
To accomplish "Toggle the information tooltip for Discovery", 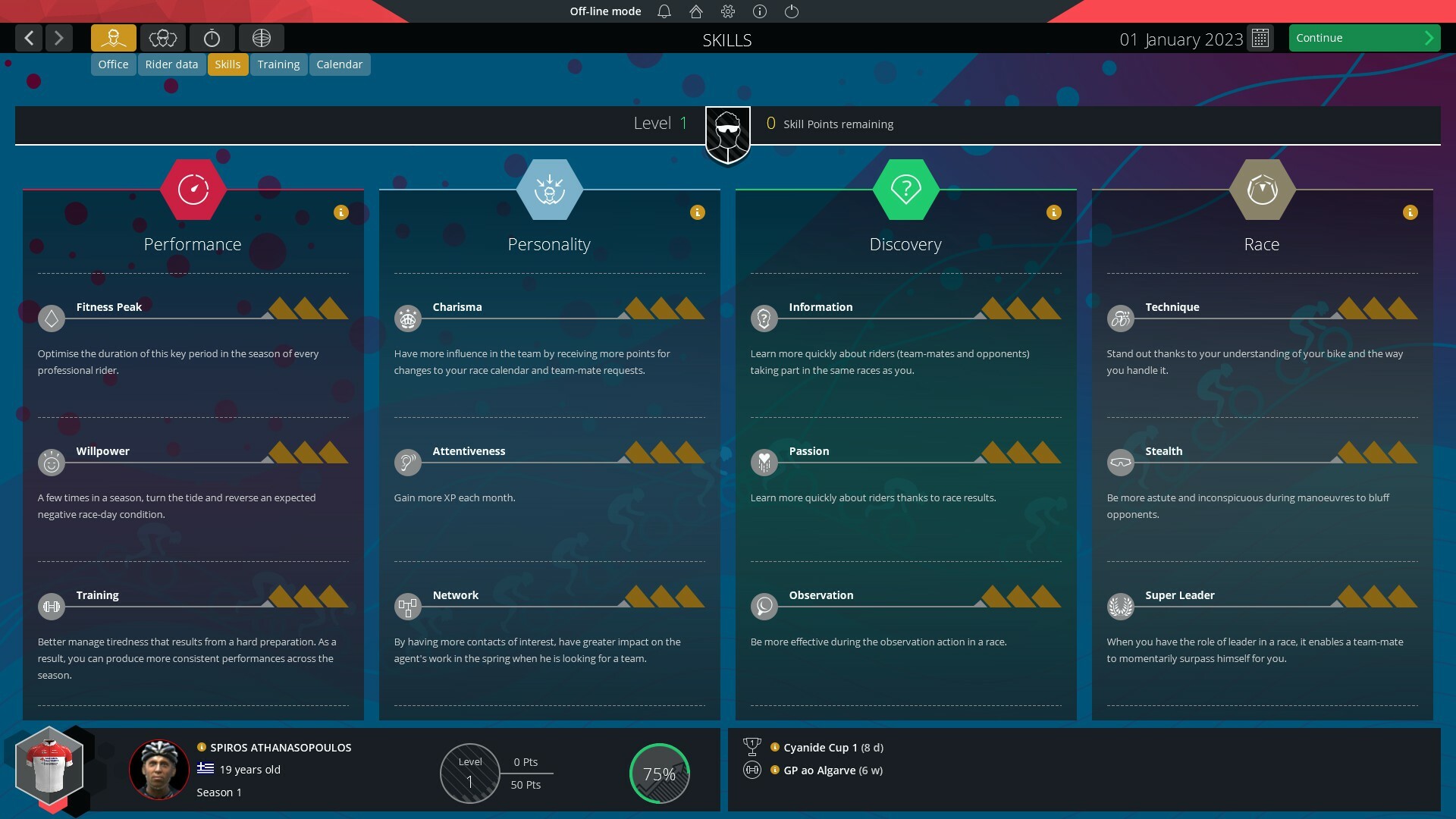I will 1053,211.
